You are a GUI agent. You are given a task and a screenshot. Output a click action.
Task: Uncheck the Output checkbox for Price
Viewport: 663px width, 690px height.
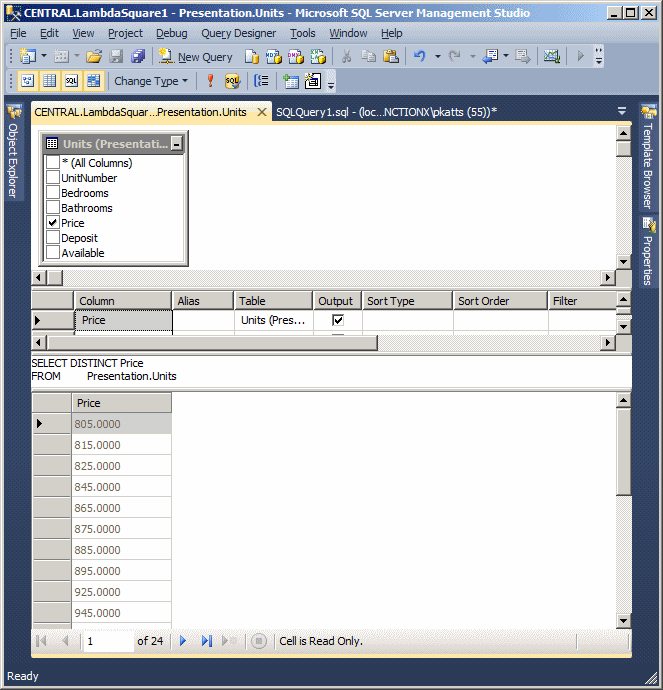click(338, 320)
